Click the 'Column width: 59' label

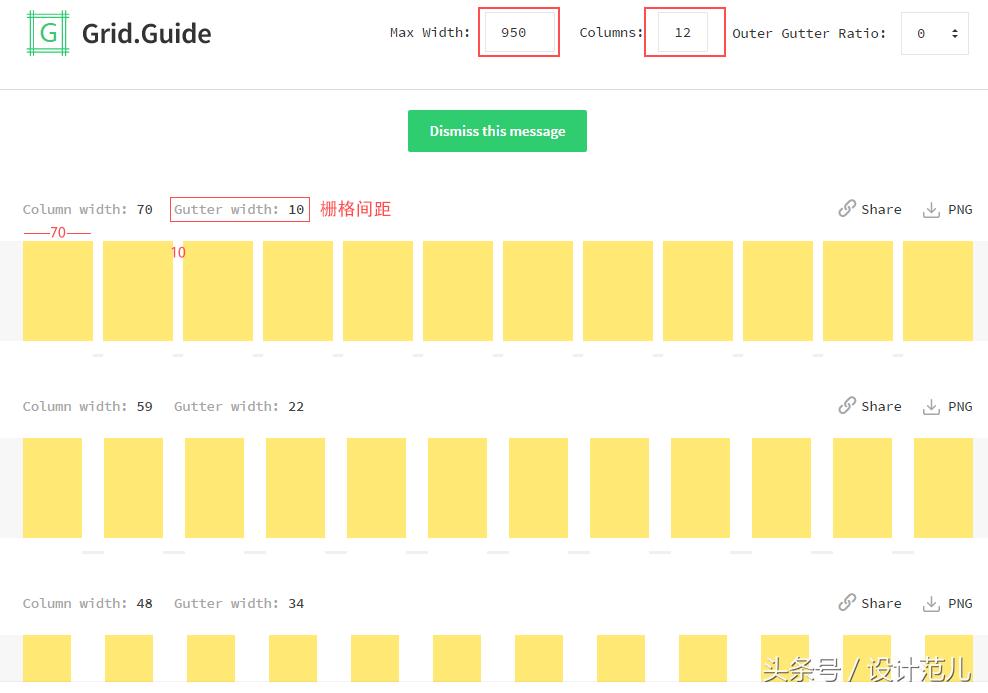click(87, 407)
